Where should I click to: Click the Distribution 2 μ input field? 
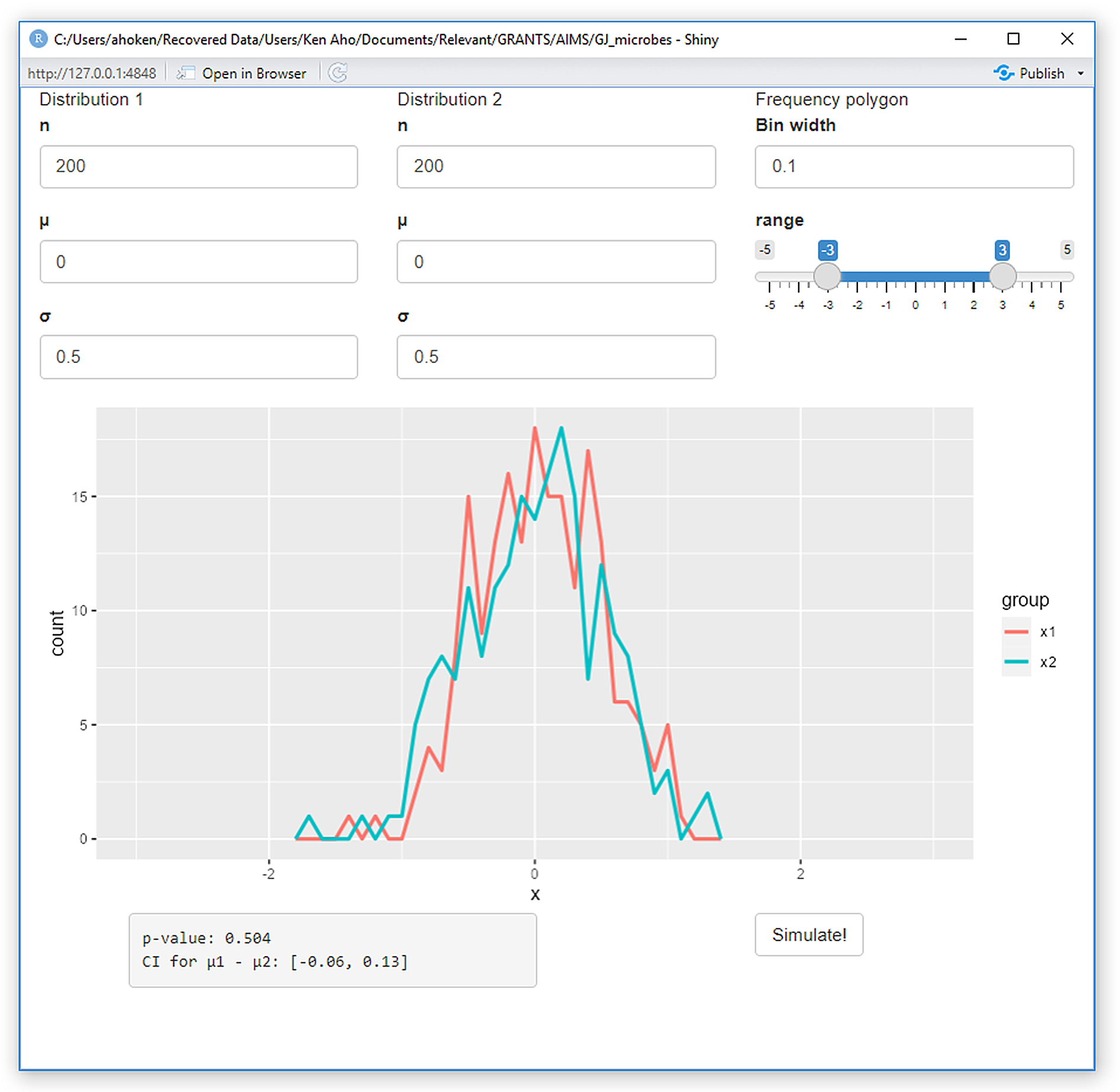(x=556, y=261)
